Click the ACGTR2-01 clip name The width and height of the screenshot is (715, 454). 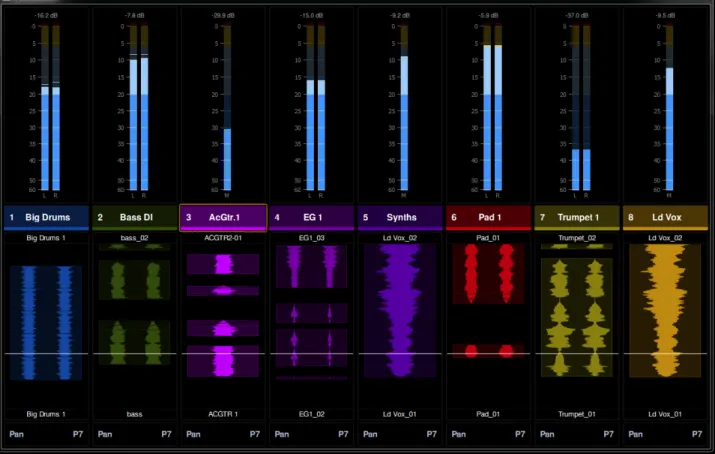coord(223,238)
